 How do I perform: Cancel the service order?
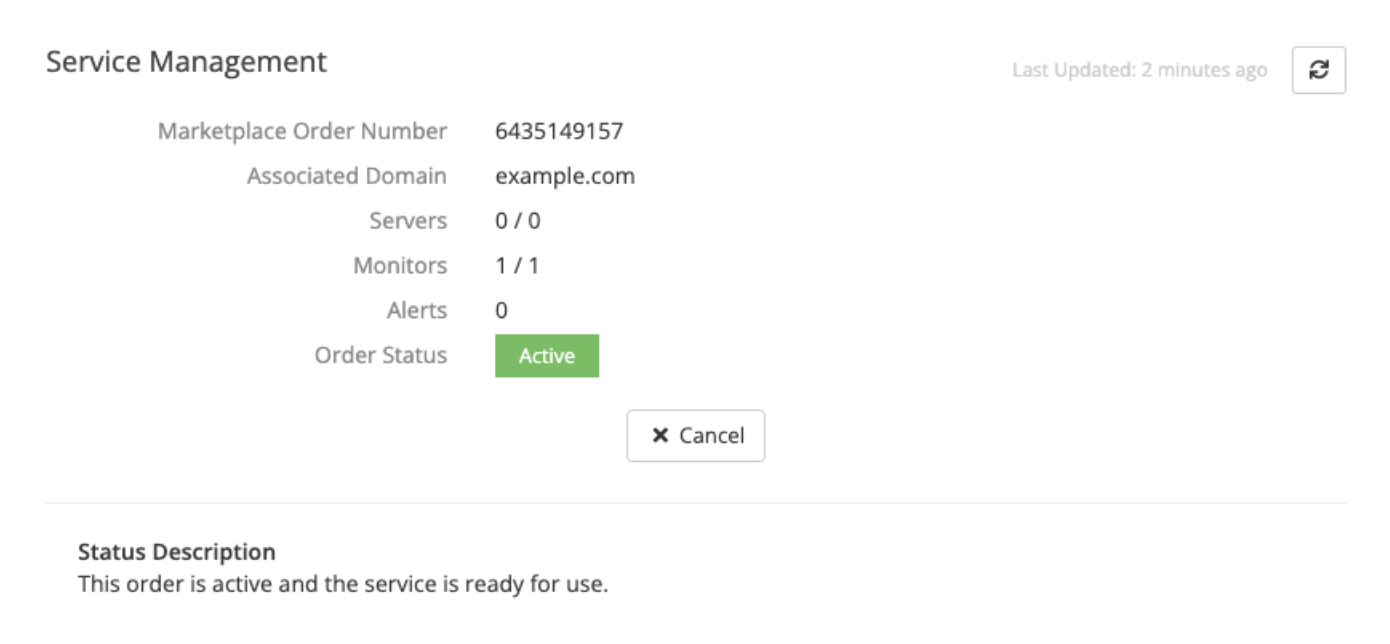696,435
